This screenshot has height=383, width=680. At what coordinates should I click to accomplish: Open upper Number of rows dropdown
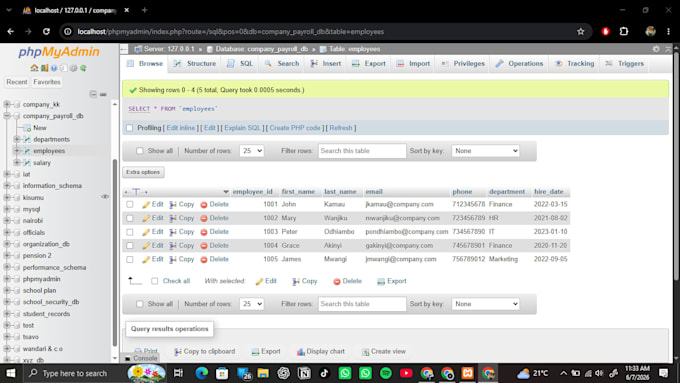[252, 151]
